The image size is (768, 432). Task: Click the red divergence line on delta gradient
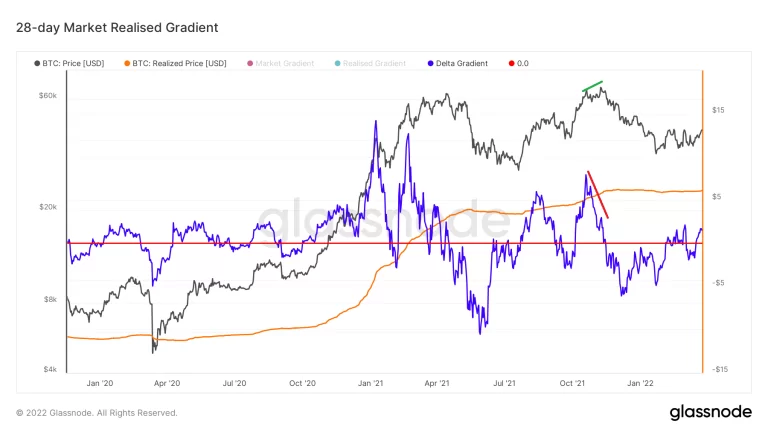(598, 195)
